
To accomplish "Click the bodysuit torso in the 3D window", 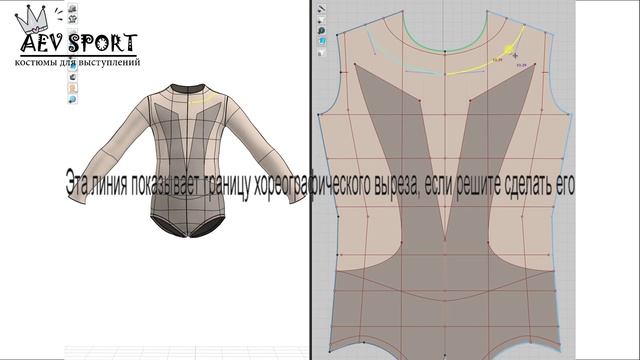I will click(x=187, y=163).
